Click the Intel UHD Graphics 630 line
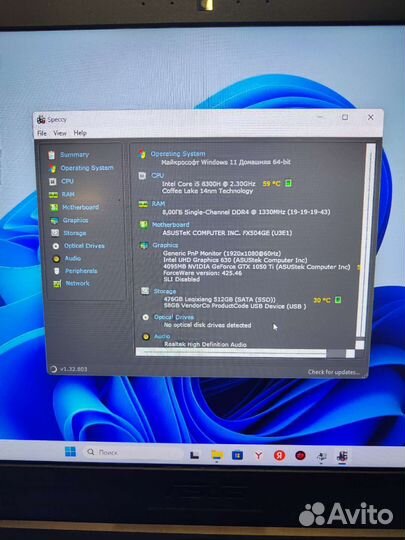 (x=235, y=260)
